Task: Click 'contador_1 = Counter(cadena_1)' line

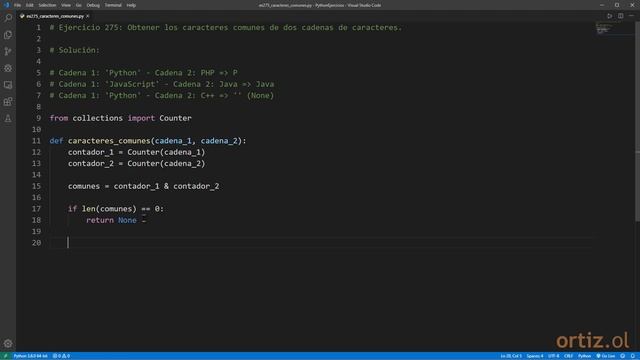Action: 136,152
